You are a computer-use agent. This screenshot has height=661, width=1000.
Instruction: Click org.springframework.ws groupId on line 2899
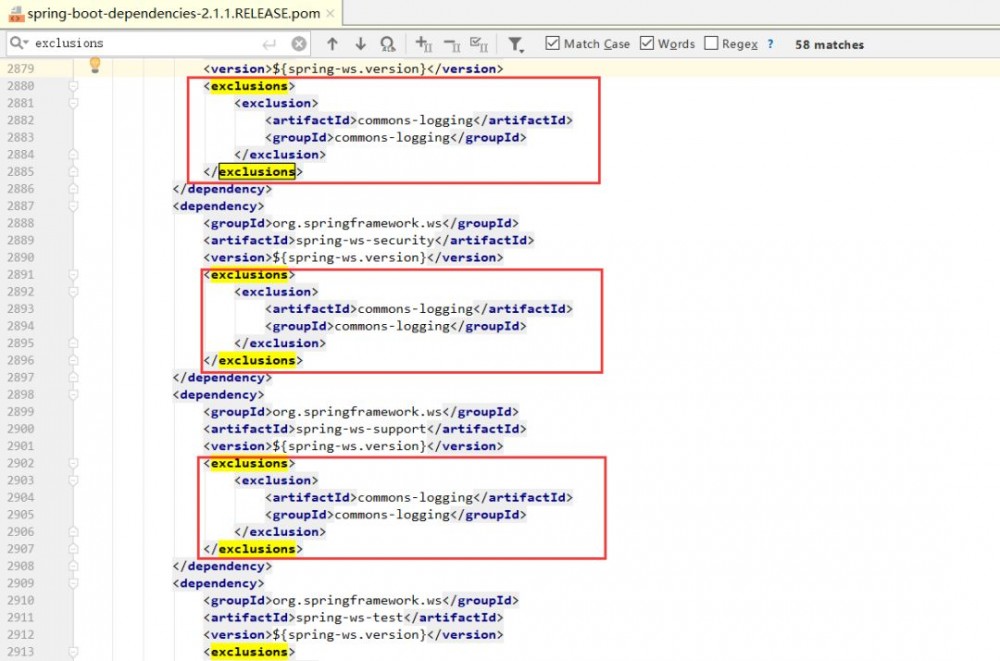357,412
